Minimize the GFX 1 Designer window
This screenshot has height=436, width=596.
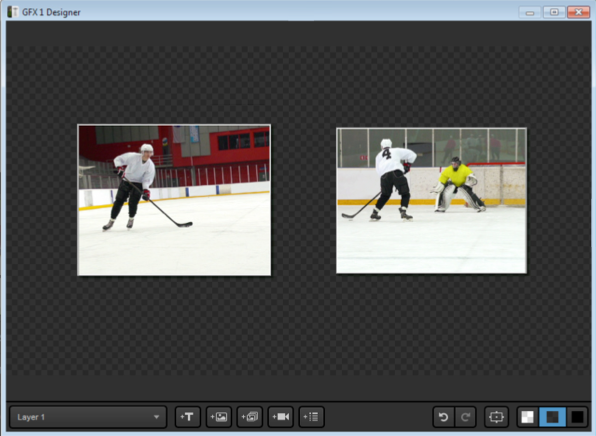[x=530, y=12]
